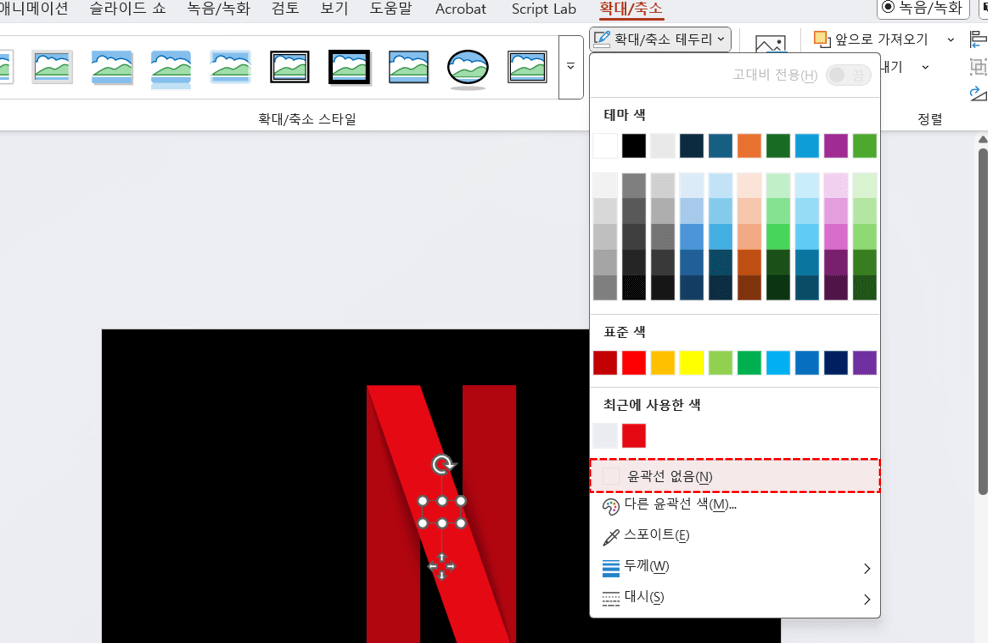The image size is (988, 643).
Task: Select the thick black border zoom style
Action: point(348,68)
